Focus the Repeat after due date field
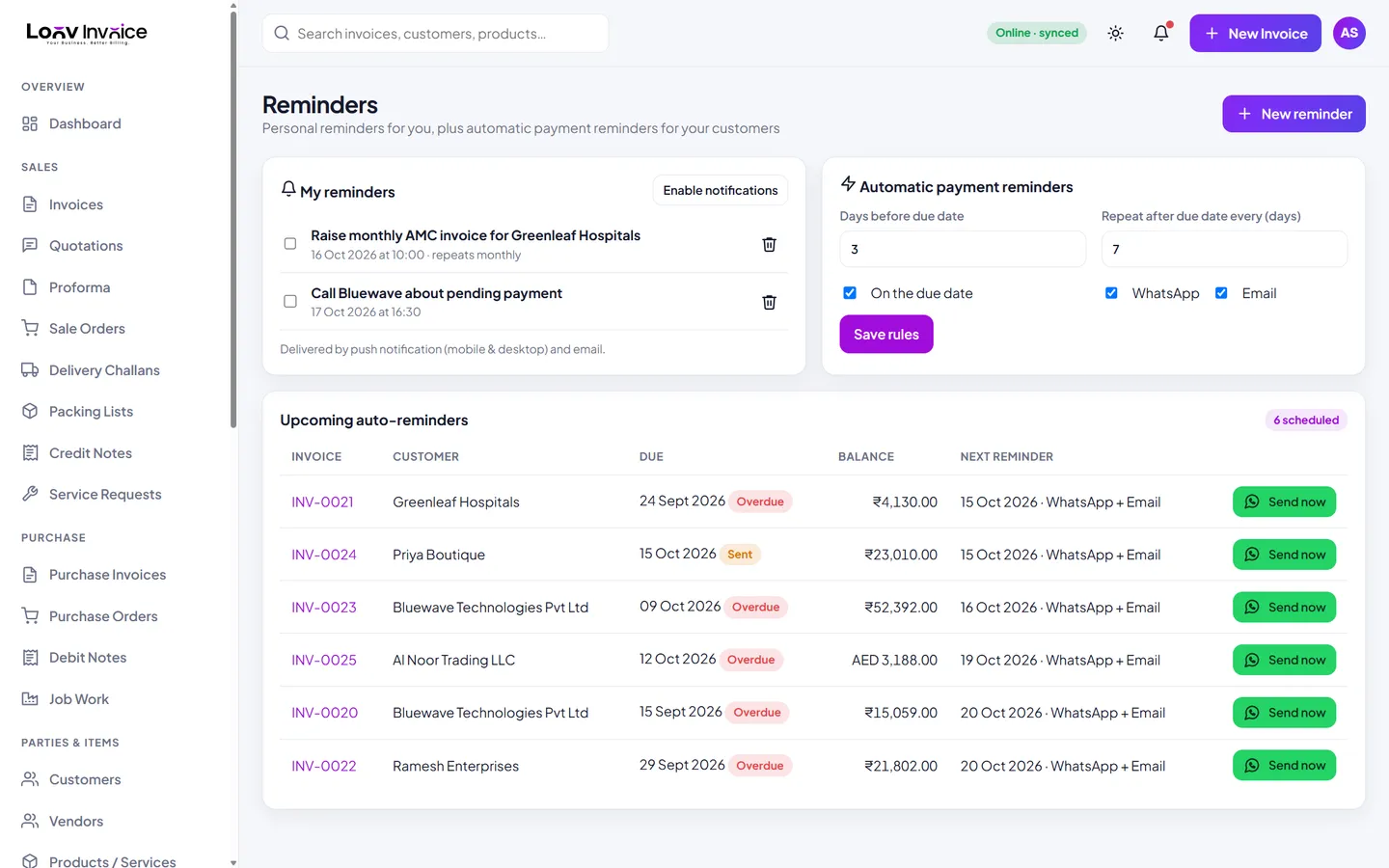This screenshot has height=868, width=1389. 1224,249
